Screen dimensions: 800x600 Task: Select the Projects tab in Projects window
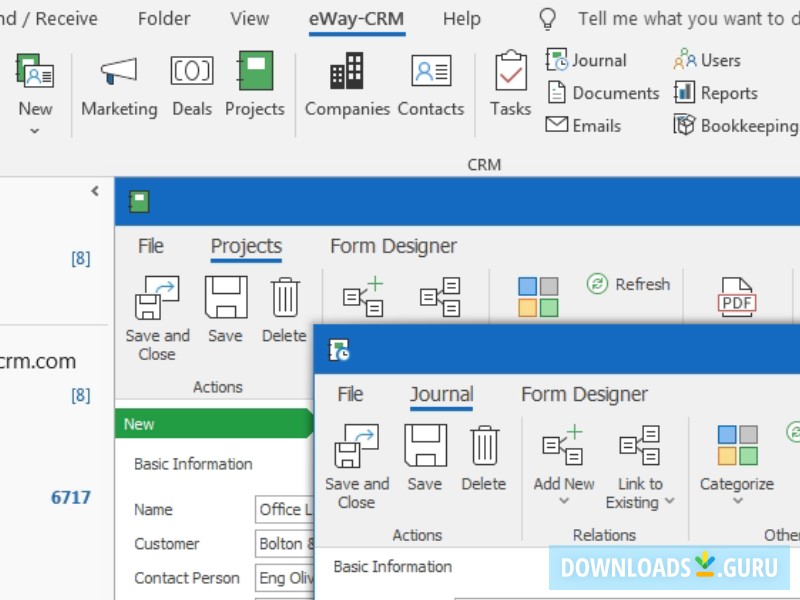pyautogui.click(x=246, y=246)
